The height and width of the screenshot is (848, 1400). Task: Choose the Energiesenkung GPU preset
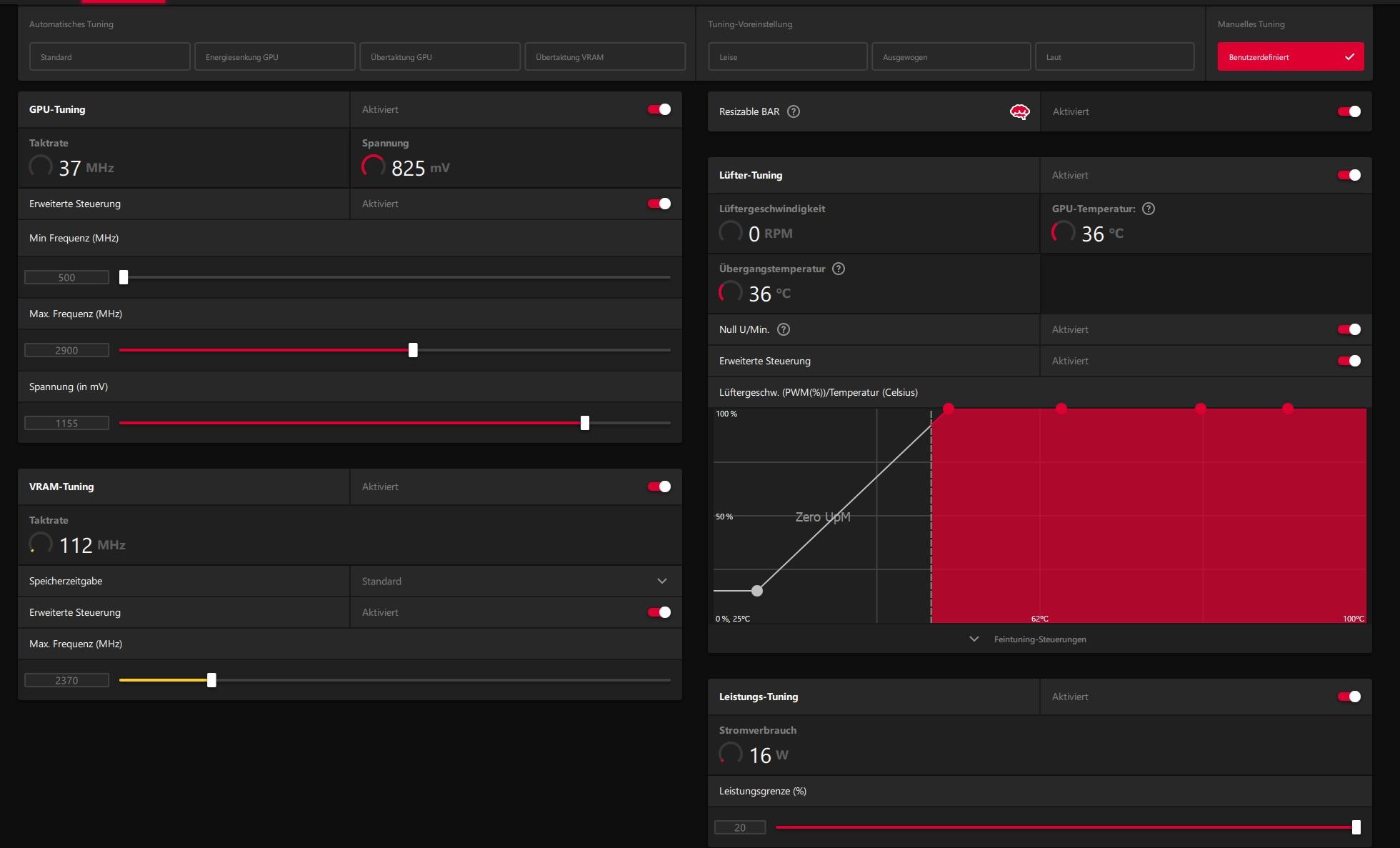coord(275,56)
